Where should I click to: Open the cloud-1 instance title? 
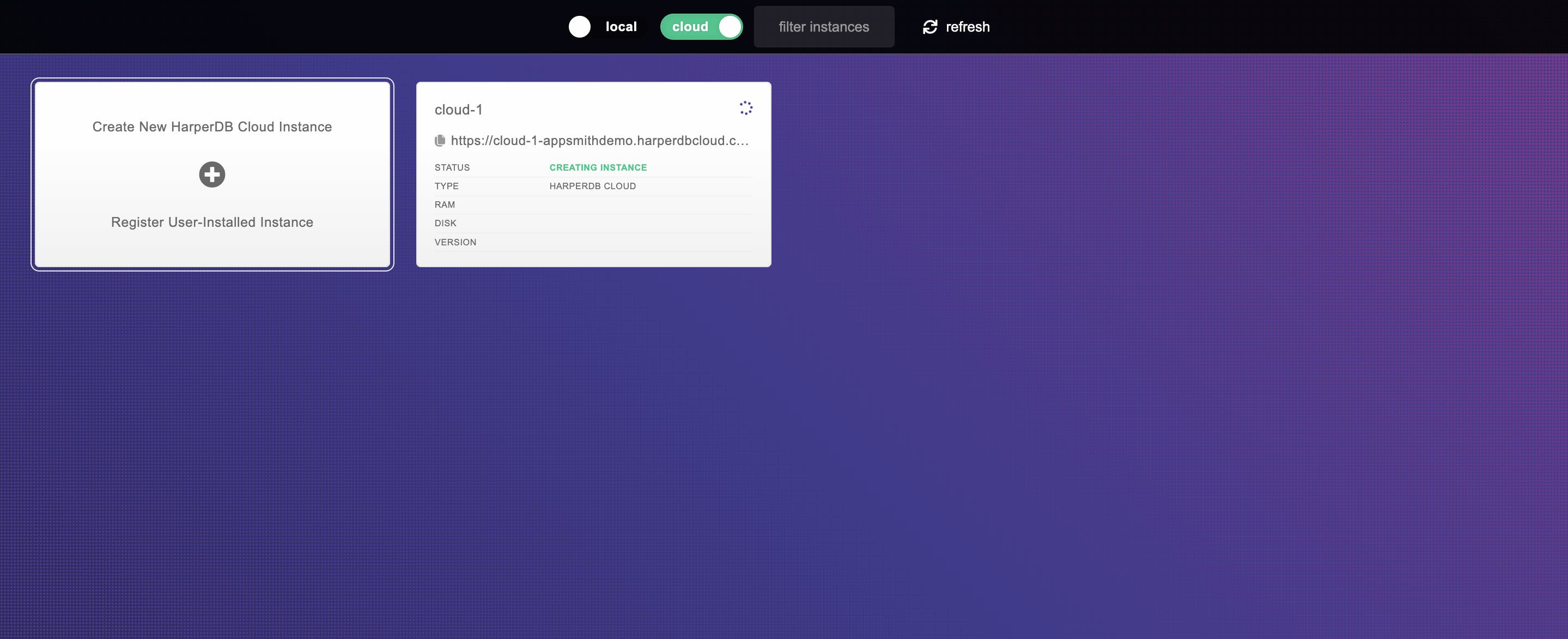click(x=458, y=110)
